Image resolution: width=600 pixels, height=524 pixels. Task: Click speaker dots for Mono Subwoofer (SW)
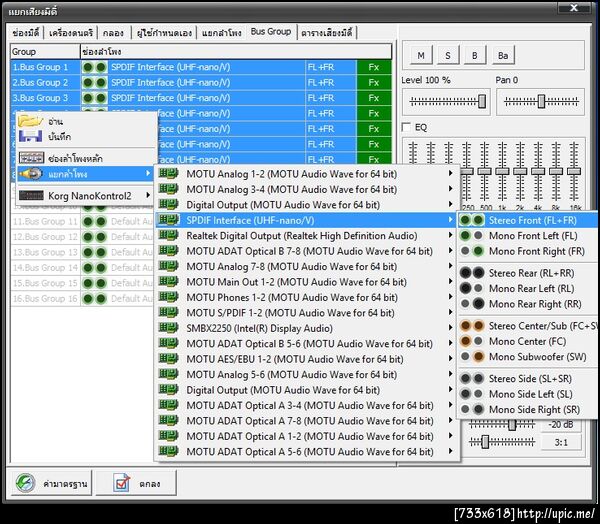point(472,357)
